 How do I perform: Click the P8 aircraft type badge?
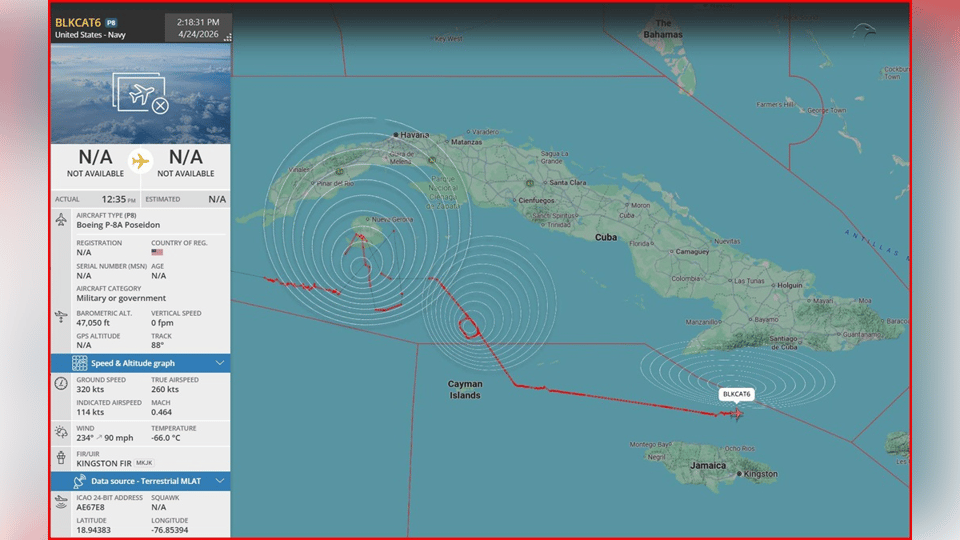[111, 23]
